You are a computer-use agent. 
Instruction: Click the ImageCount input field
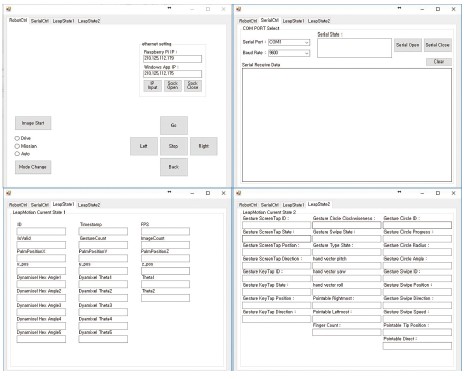pos(165,245)
